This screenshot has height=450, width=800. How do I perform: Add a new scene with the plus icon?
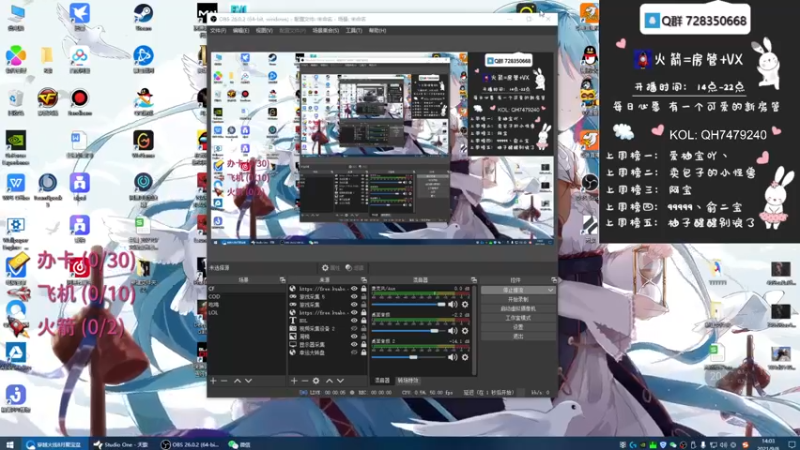pos(213,381)
